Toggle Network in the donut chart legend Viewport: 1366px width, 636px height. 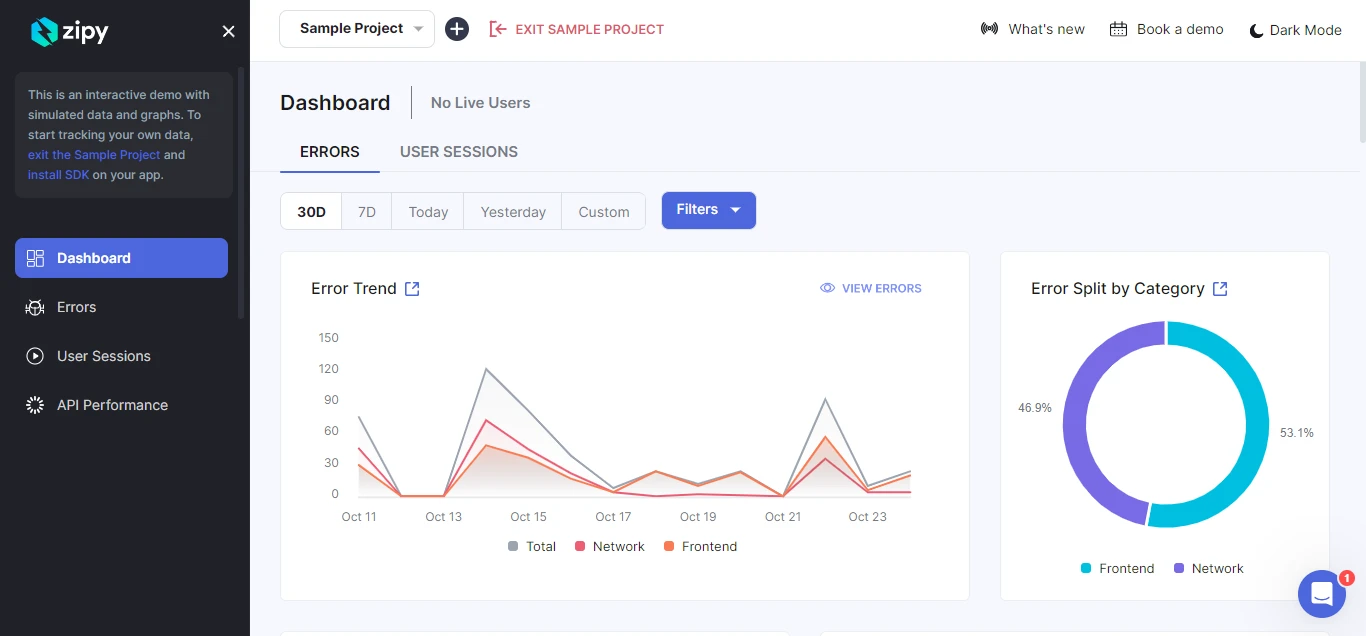click(1208, 568)
